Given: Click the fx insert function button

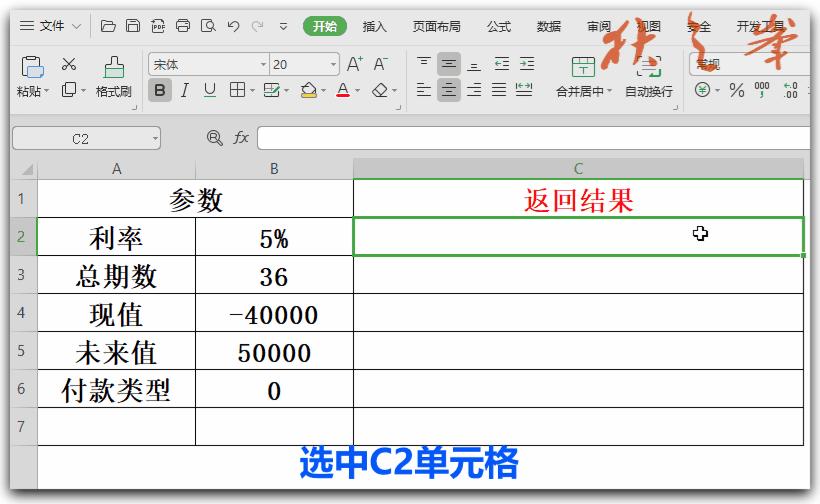Looking at the screenshot, I should pos(241,138).
